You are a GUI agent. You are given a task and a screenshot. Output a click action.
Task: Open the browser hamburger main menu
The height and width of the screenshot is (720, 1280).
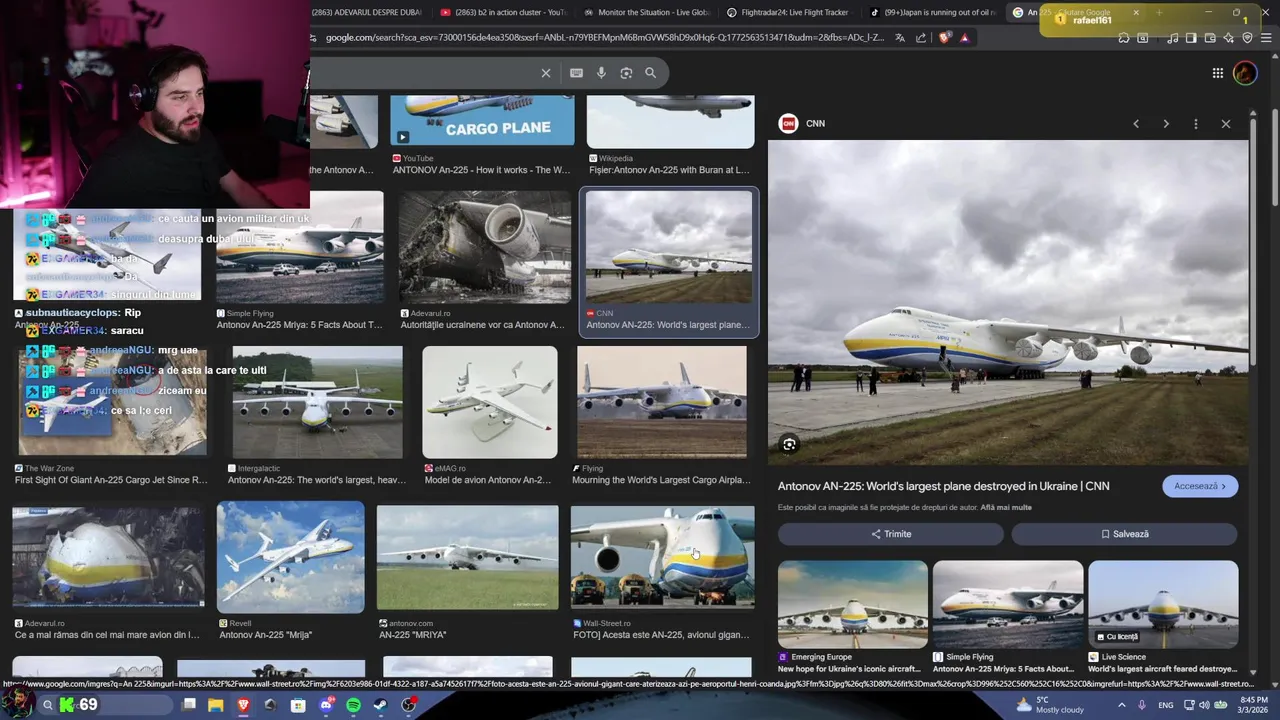1267,38
